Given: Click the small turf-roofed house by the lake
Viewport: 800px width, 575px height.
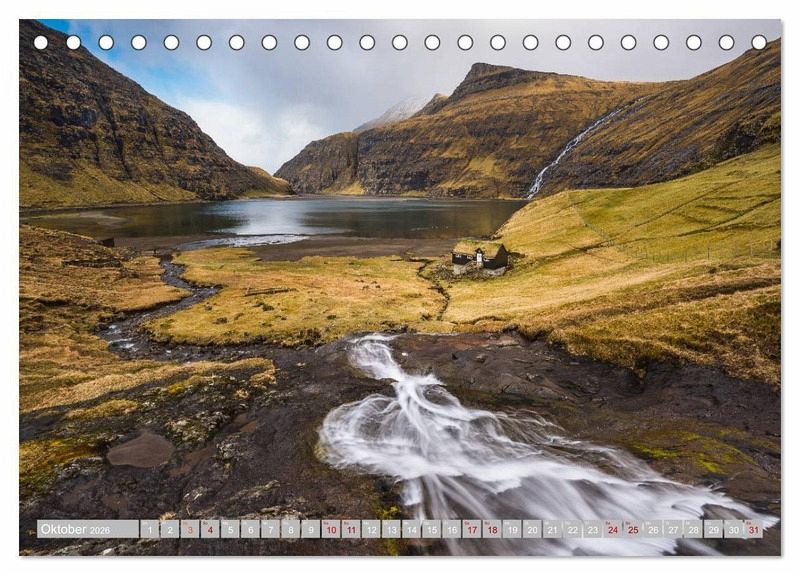Looking at the screenshot, I should point(480,256).
